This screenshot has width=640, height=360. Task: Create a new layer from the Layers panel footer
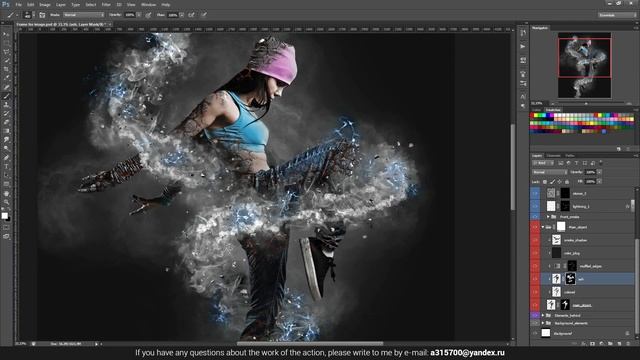click(x=620, y=344)
